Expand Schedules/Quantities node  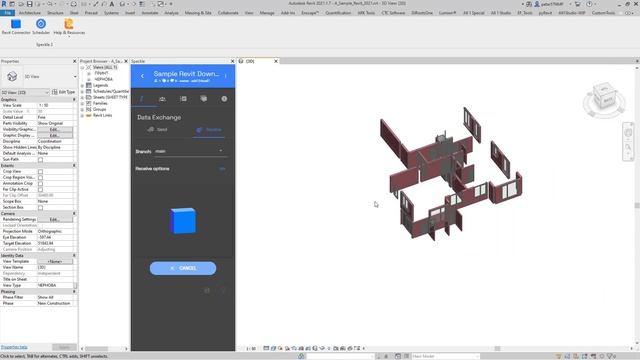[x=82, y=91]
